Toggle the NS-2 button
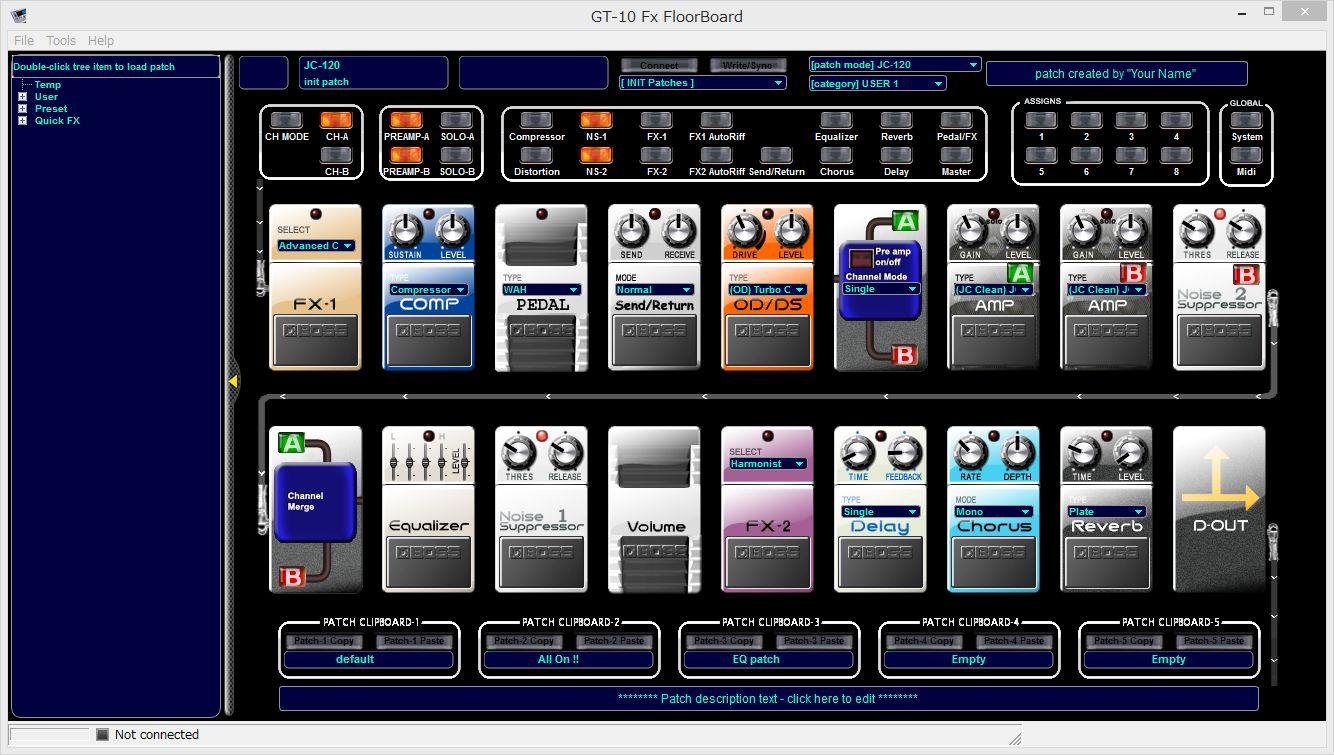 coord(596,155)
